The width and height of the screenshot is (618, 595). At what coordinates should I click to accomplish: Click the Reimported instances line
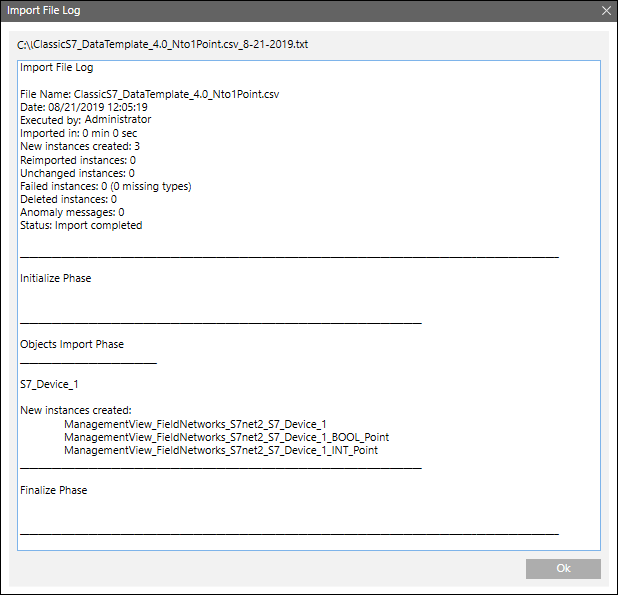(x=78, y=160)
